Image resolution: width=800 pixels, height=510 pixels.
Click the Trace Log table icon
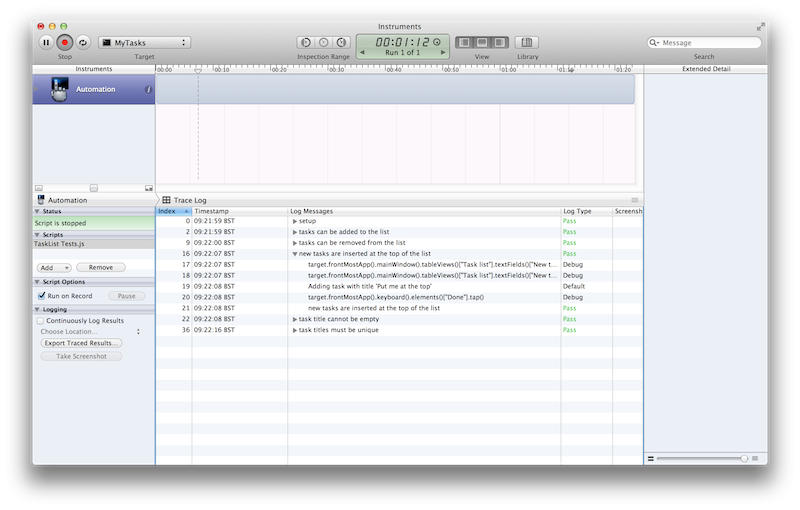166,200
